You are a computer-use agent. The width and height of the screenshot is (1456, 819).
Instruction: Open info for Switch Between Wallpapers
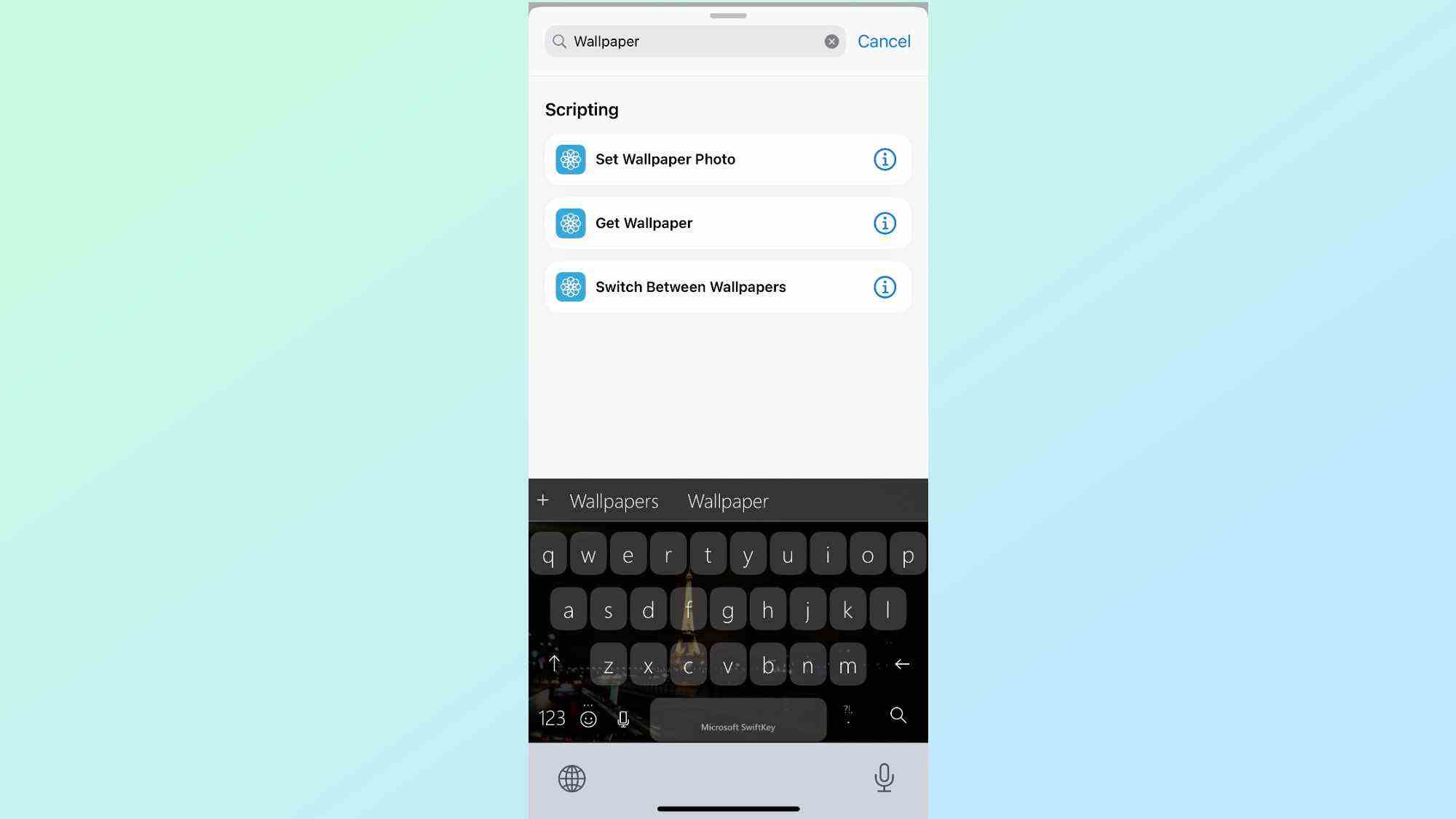(884, 287)
